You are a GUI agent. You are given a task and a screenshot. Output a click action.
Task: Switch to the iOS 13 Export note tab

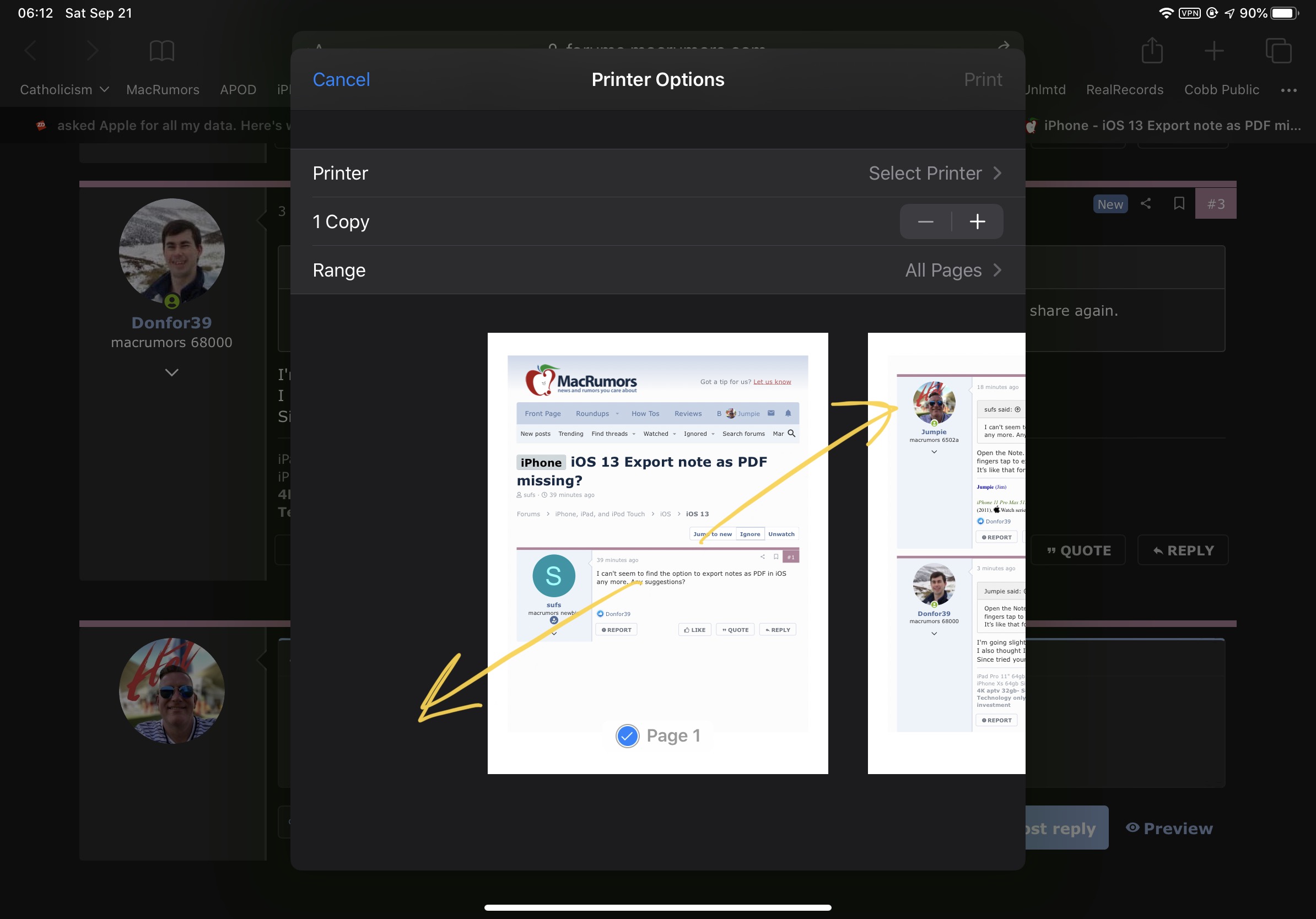pyautogui.click(x=1163, y=126)
